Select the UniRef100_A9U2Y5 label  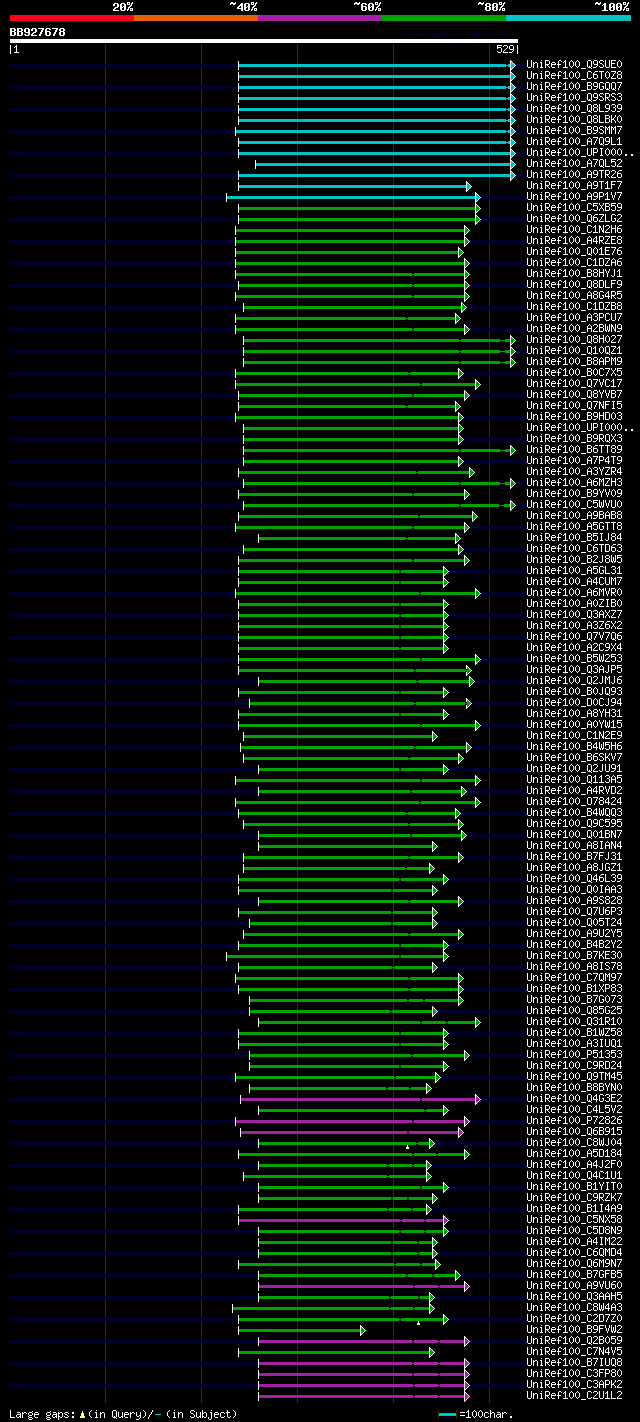(x=574, y=934)
